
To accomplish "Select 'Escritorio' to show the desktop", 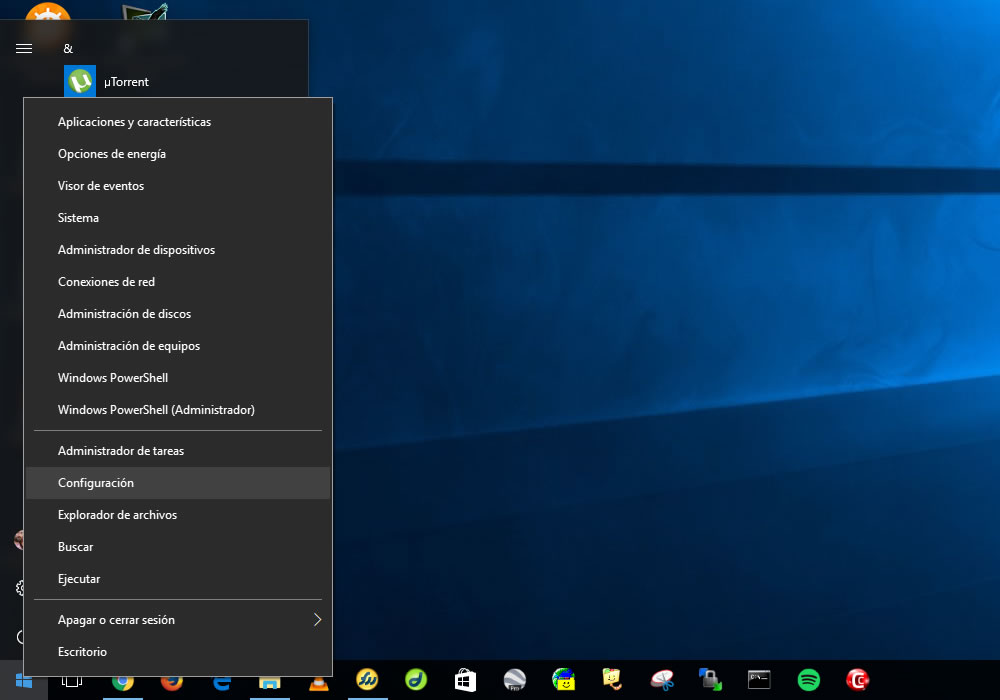I will tap(82, 652).
